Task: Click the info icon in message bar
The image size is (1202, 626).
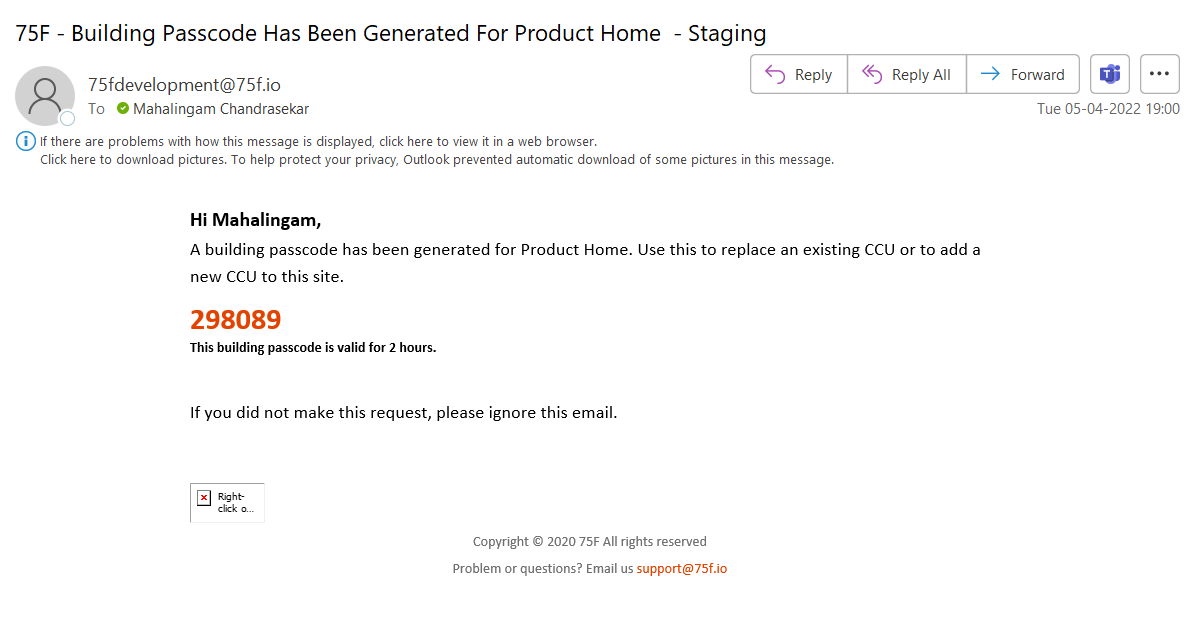Action: point(26,141)
